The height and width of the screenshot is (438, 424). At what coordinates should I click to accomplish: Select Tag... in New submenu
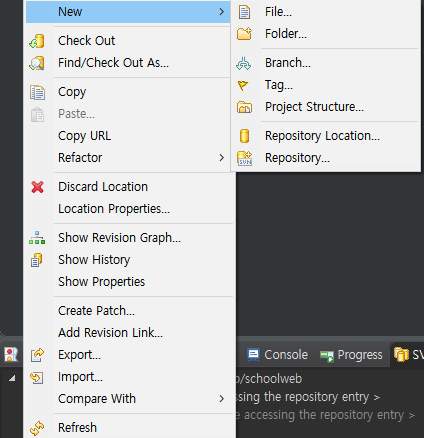click(x=326, y=85)
